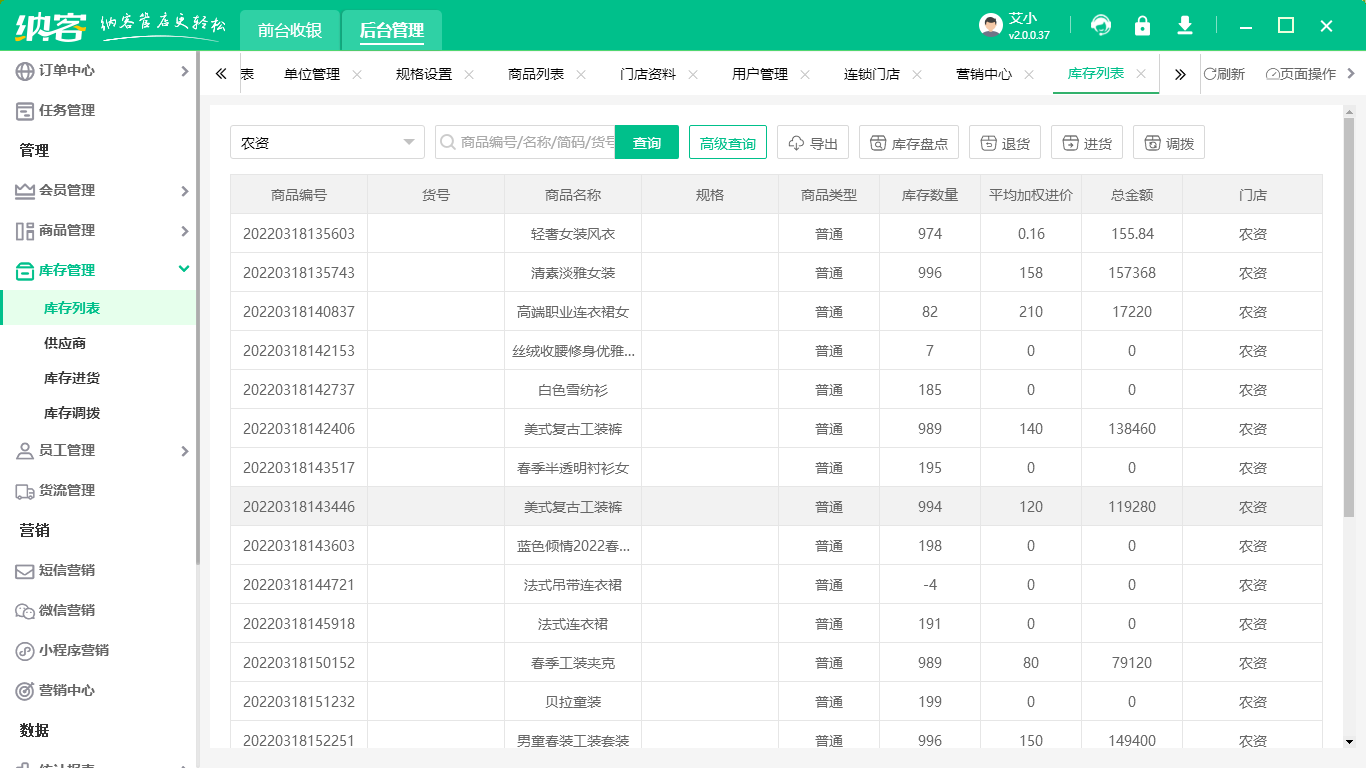This screenshot has height=768, width=1366.
Task: Close the 用户管理 tab
Action: click(x=805, y=74)
